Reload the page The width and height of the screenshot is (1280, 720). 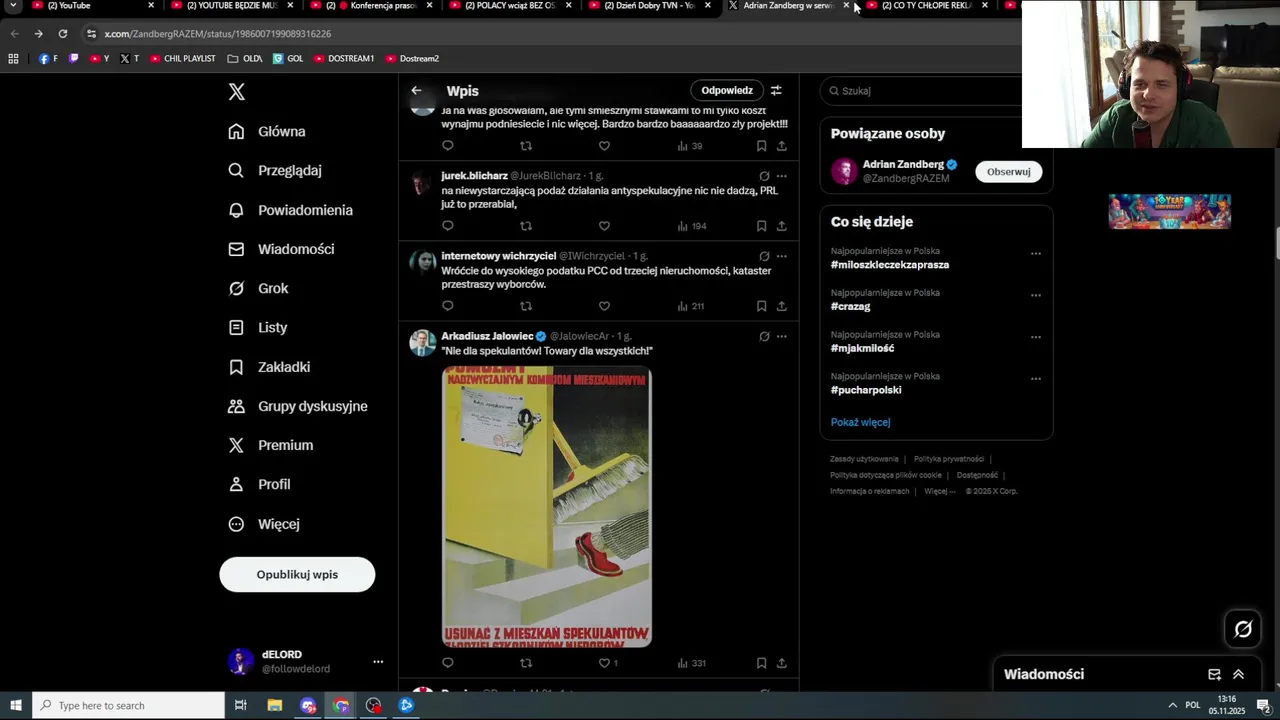tap(63, 34)
